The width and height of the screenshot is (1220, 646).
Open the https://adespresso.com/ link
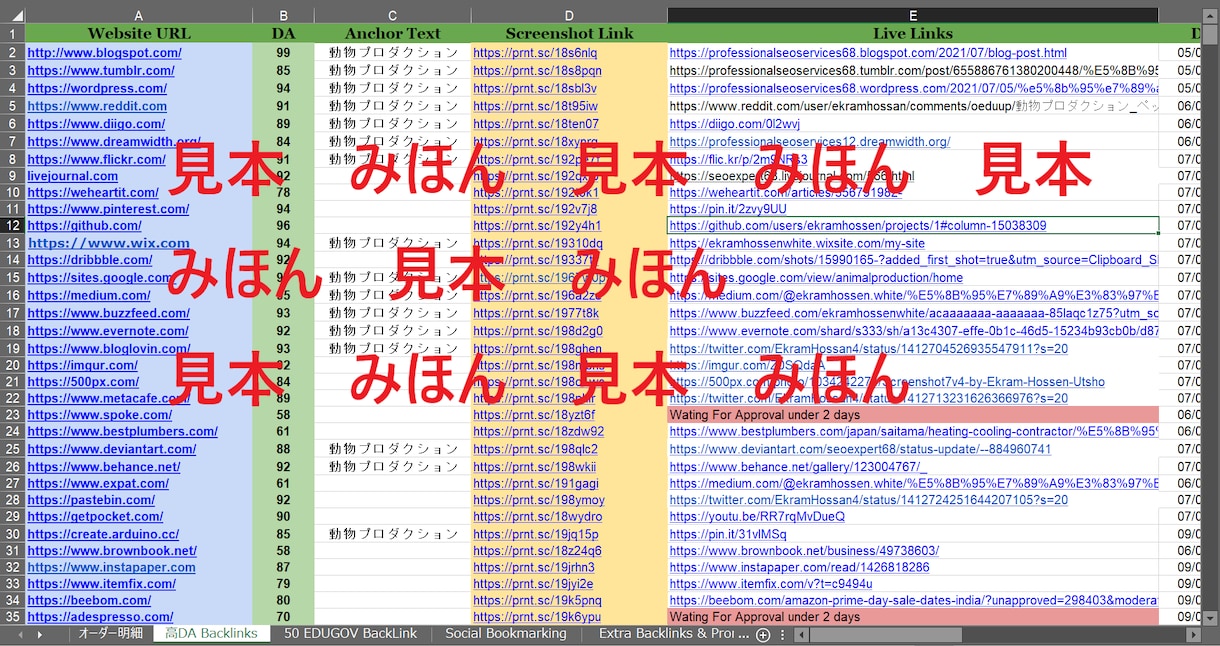click(x=100, y=617)
